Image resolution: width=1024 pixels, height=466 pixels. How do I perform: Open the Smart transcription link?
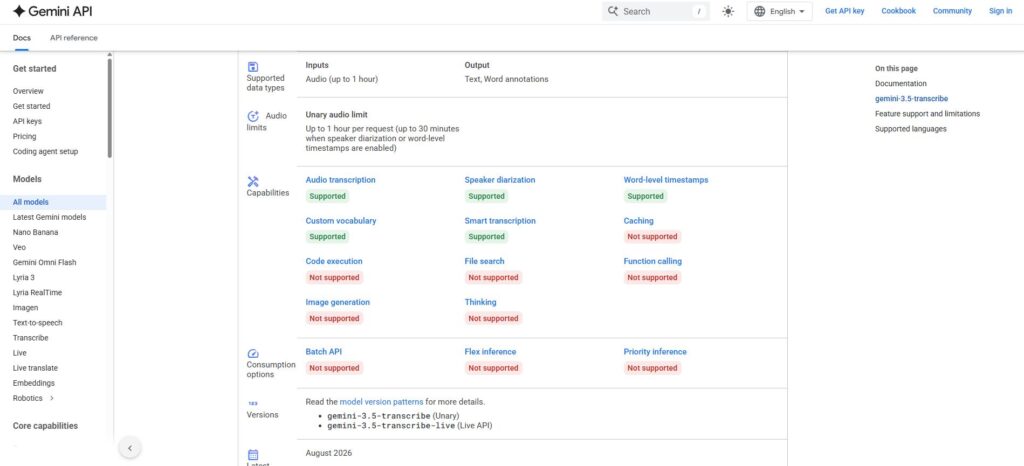pos(500,221)
